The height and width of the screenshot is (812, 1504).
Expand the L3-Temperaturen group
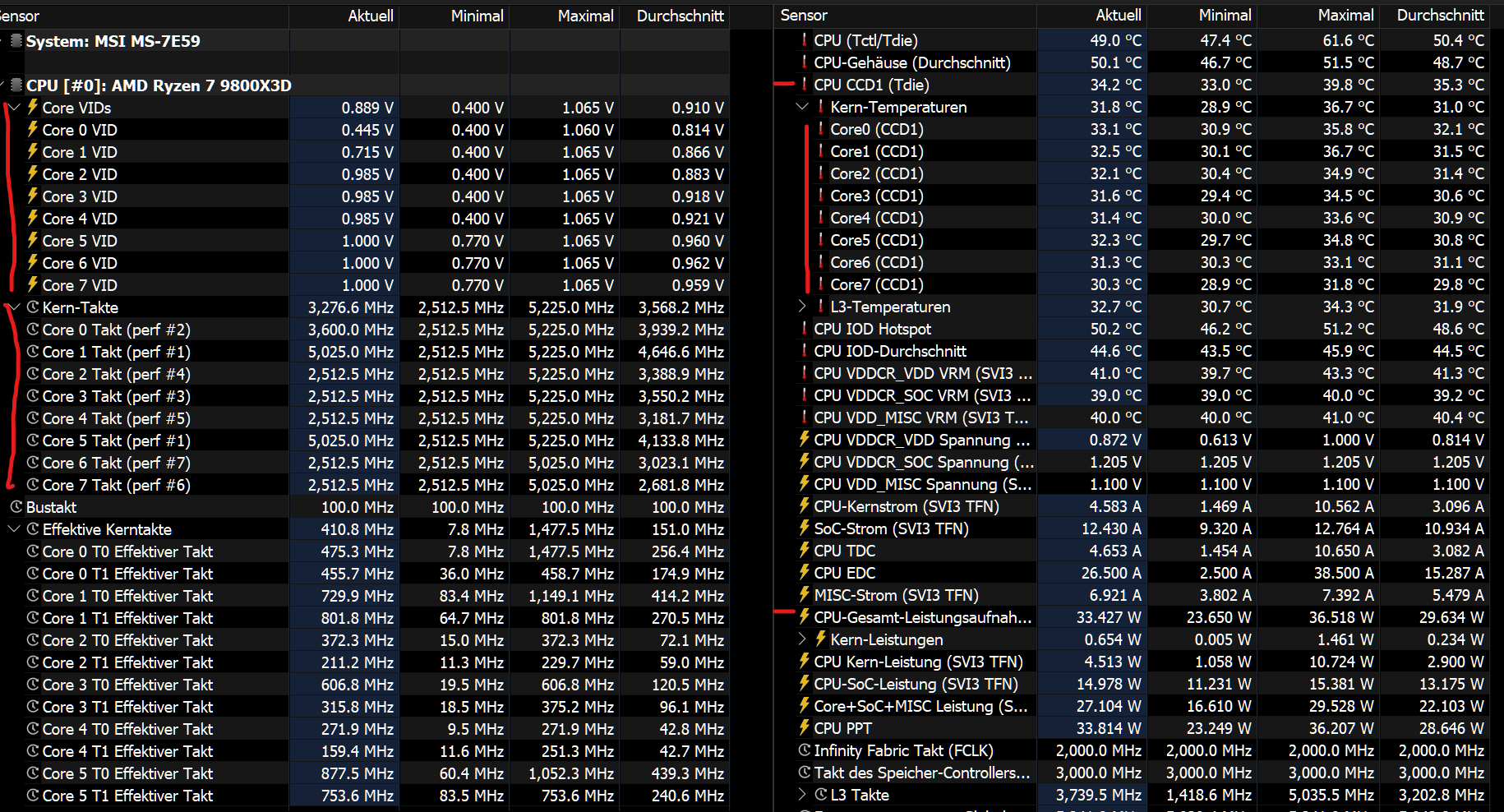pos(803,307)
